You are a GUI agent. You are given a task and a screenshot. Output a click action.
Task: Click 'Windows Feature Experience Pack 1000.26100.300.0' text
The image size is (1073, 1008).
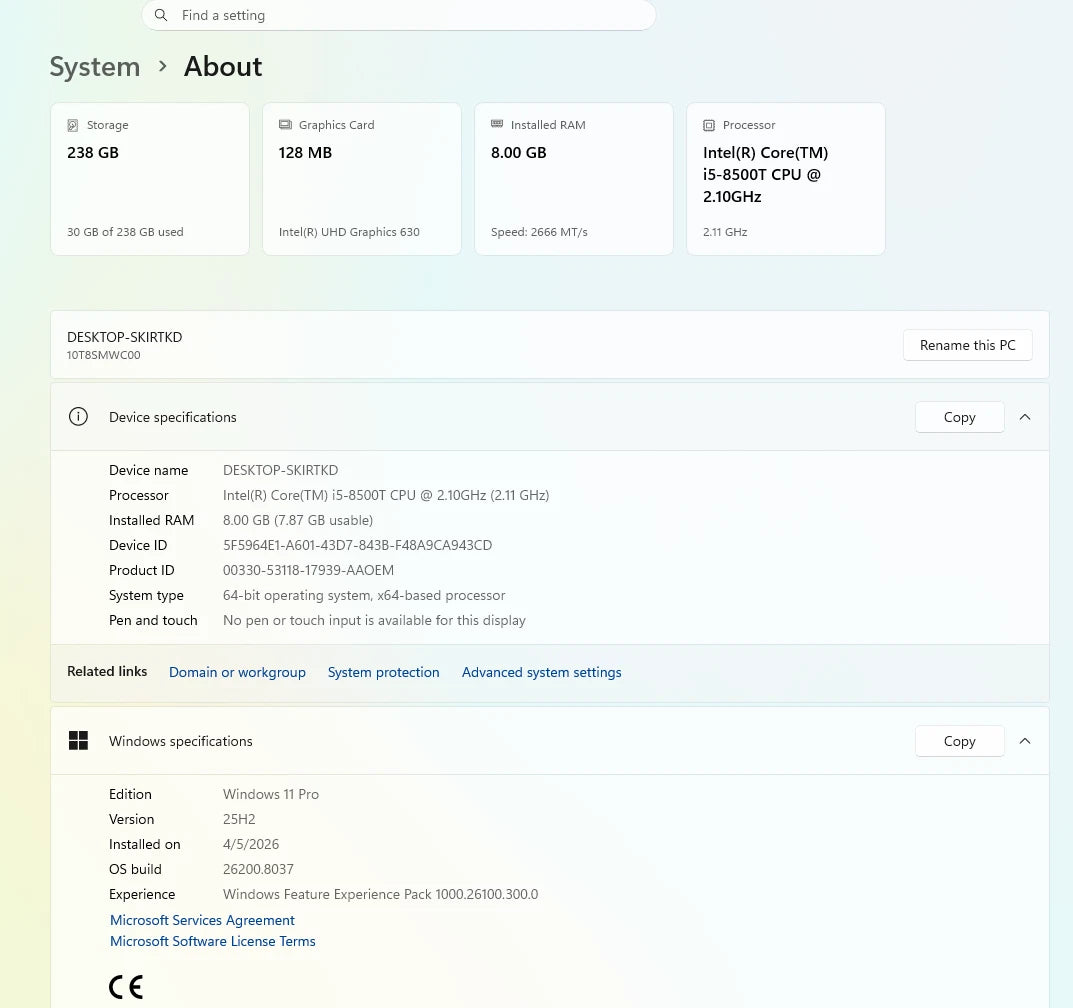tap(380, 894)
